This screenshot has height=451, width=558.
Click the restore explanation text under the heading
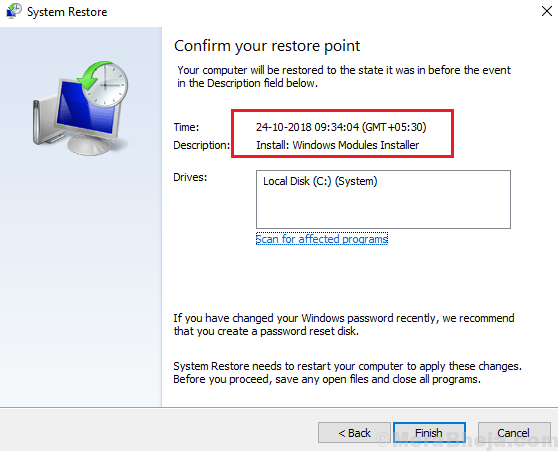pyautogui.click(x=344, y=77)
